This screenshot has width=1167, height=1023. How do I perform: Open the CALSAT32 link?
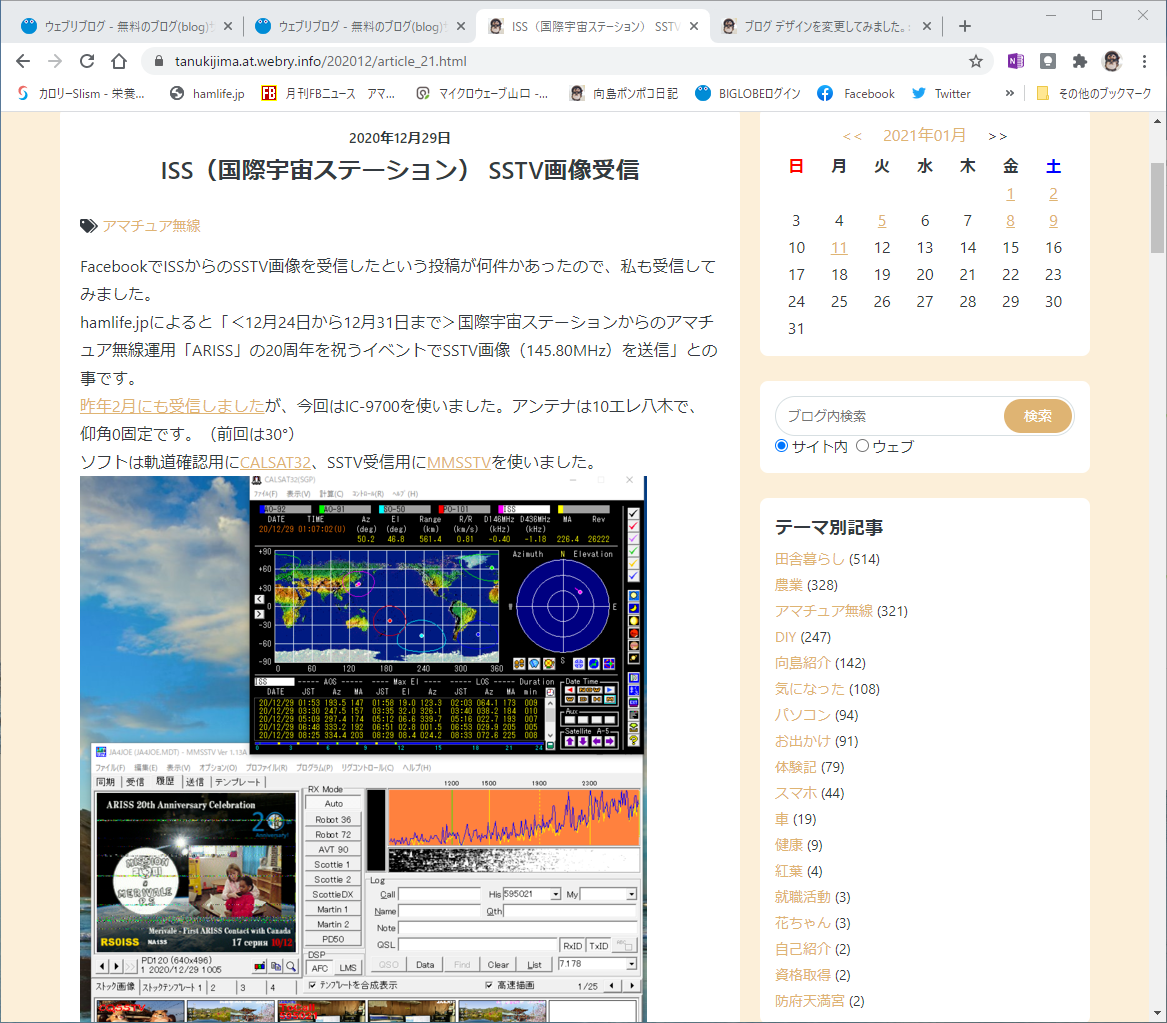pos(275,462)
